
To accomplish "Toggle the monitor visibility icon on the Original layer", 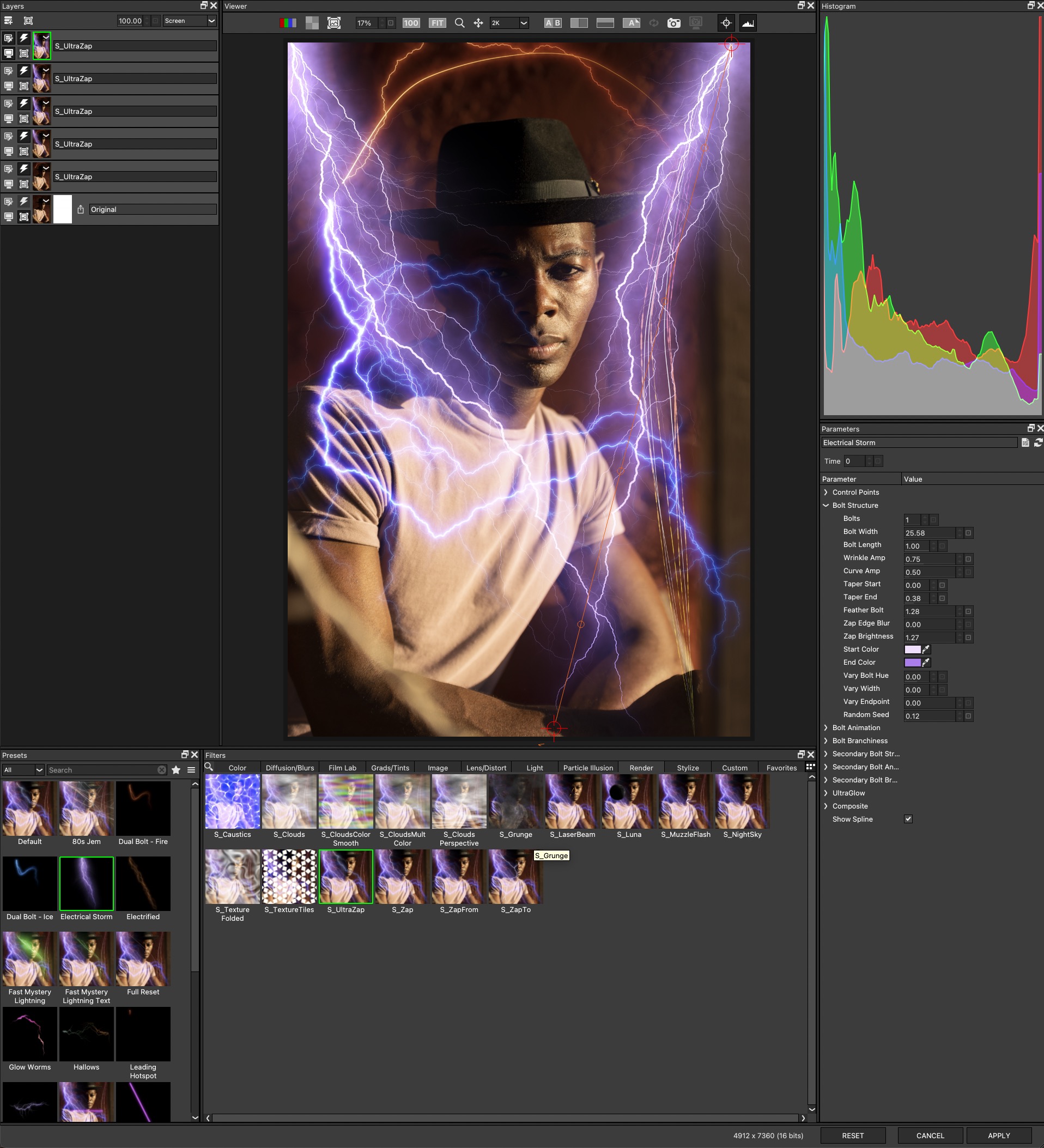I will click(x=9, y=216).
